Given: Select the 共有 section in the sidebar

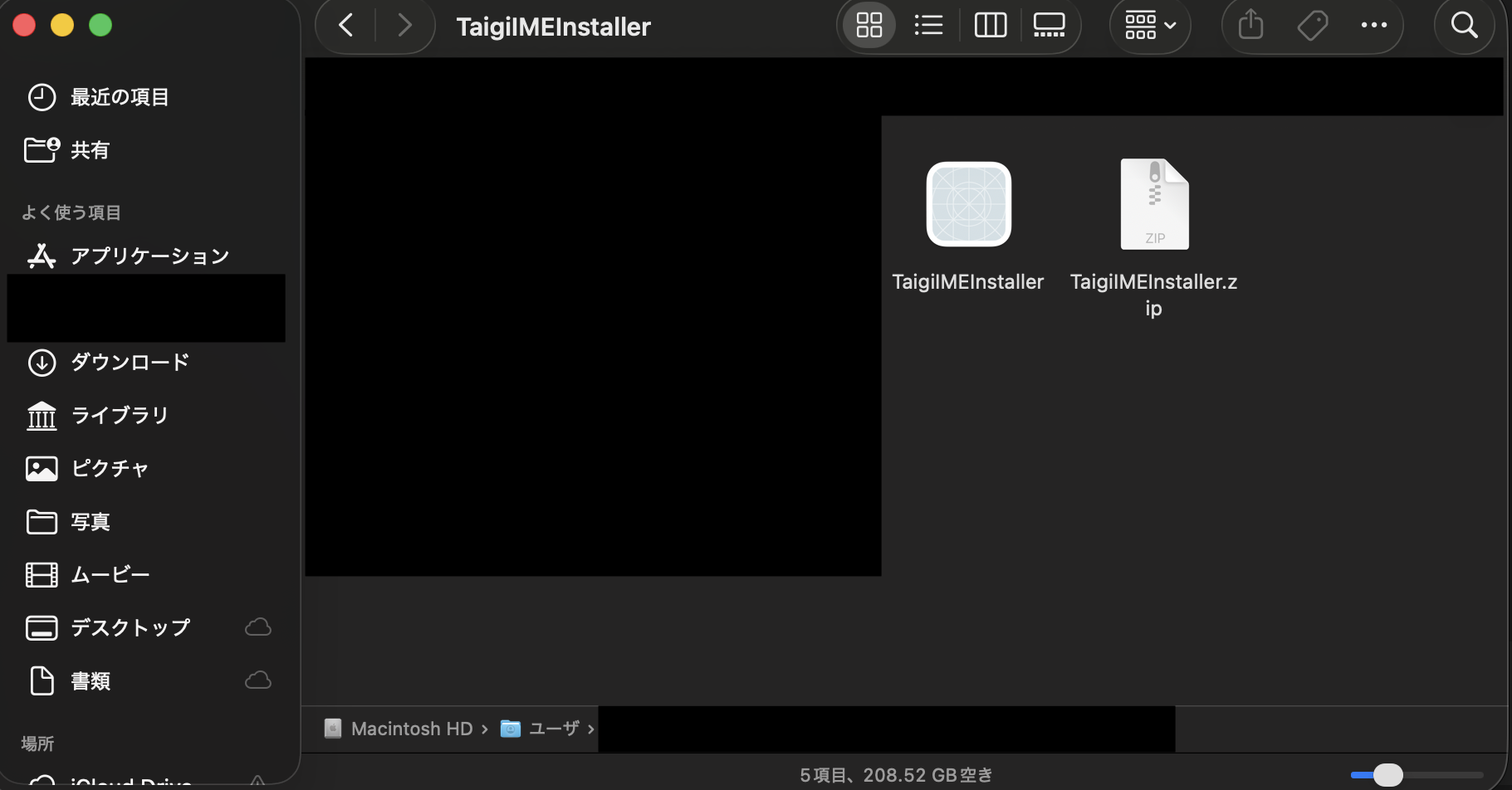Looking at the screenshot, I should coord(91,149).
